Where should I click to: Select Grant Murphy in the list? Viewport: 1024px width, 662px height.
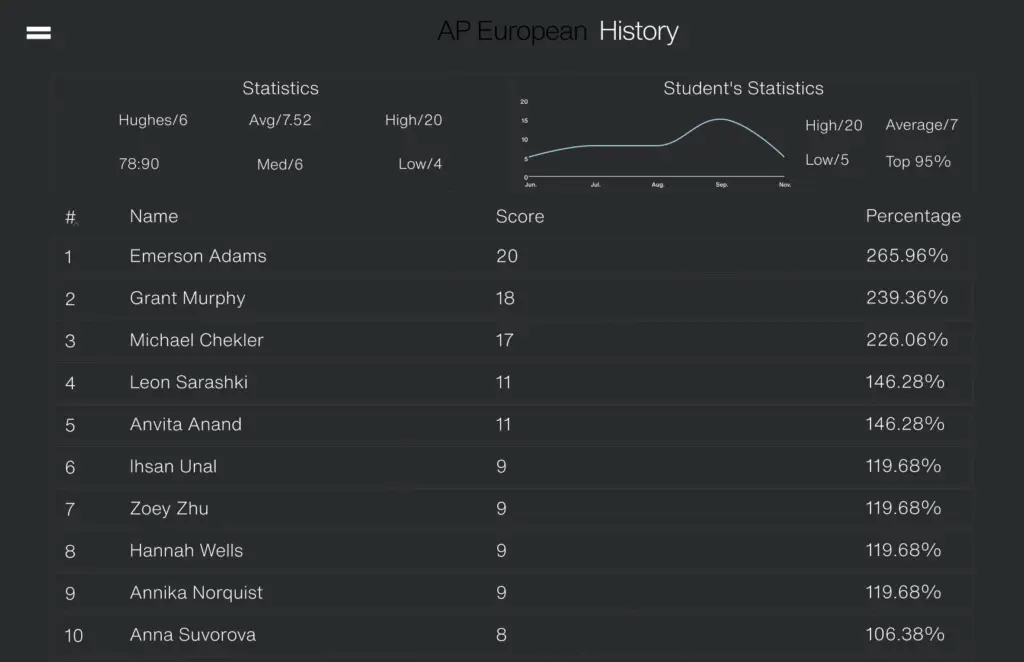coord(514,298)
